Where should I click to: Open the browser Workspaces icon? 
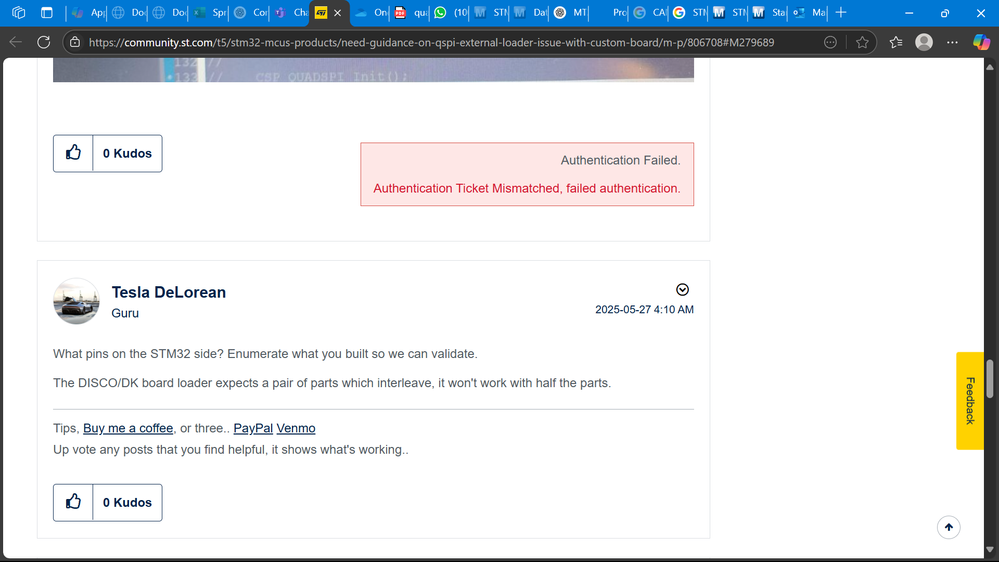[x=18, y=13]
